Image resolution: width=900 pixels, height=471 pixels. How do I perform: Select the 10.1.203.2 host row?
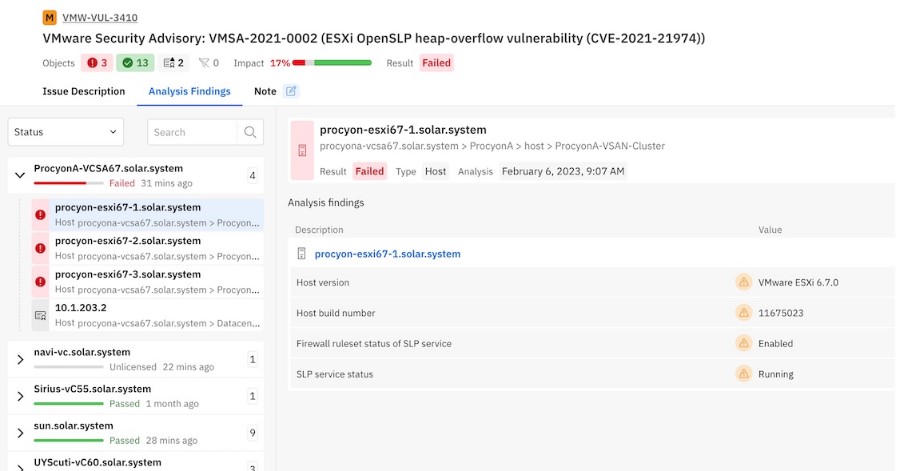tap(148, 315)
